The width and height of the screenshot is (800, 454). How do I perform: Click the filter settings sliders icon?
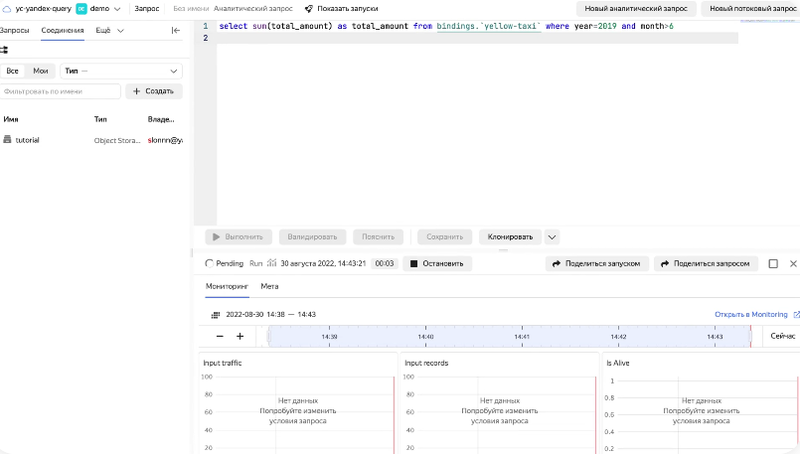coord(4,50)
